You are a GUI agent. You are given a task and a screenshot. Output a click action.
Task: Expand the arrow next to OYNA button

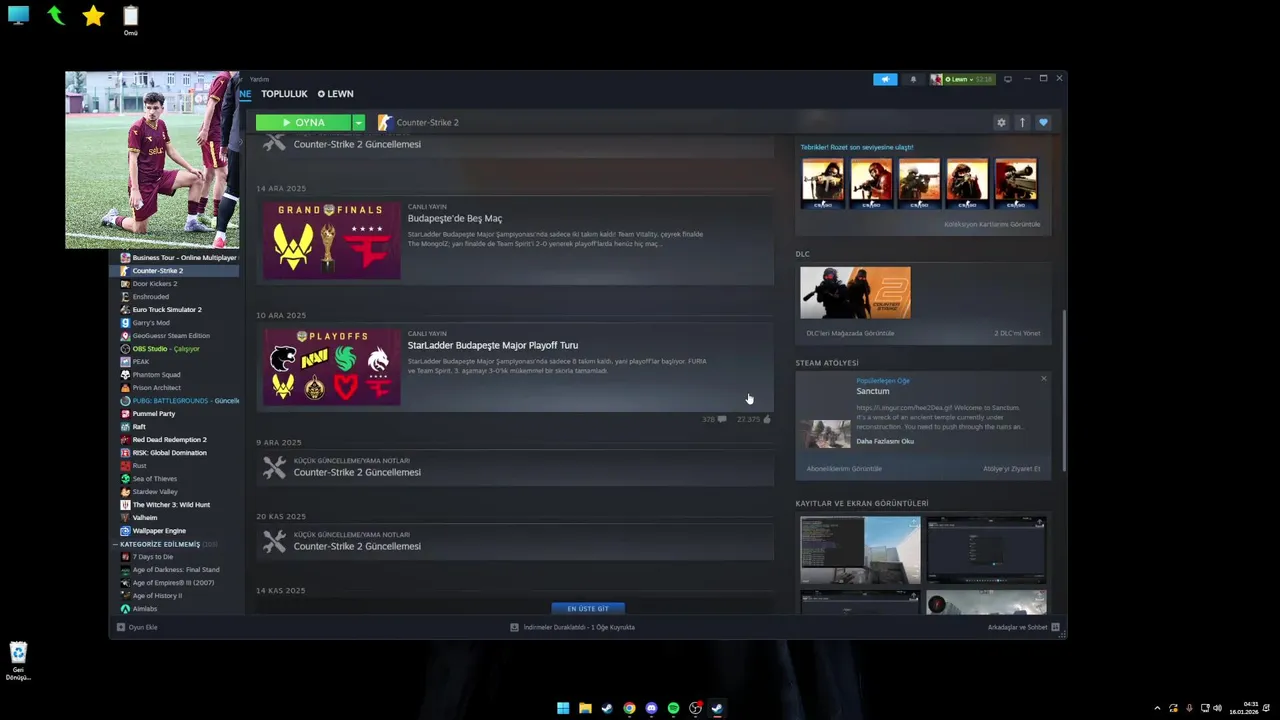[x=358, y=122]
